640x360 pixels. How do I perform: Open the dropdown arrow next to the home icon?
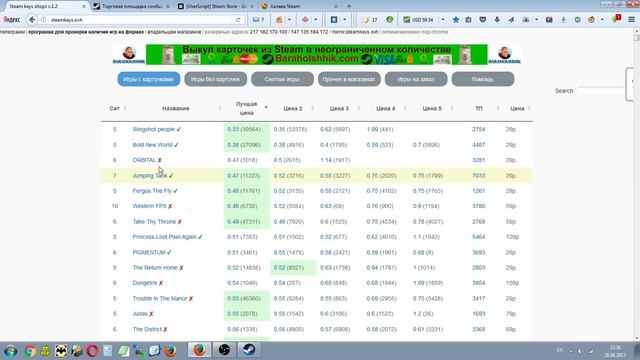289,20
